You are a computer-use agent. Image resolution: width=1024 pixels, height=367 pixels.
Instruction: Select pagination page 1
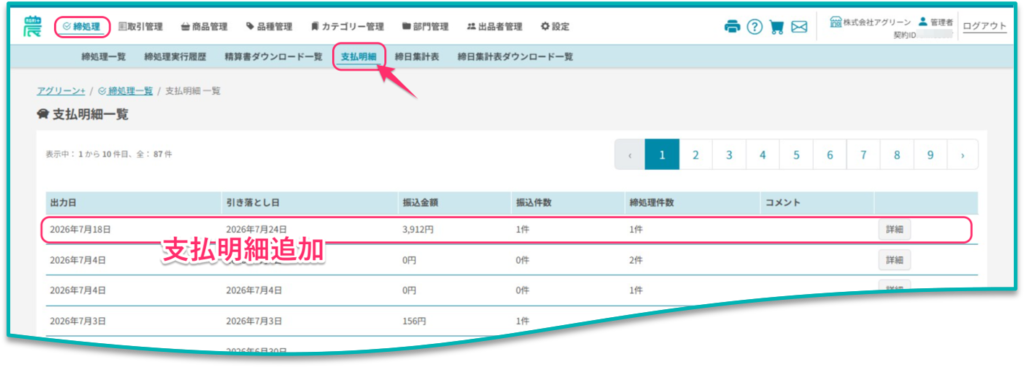point(662,155)
